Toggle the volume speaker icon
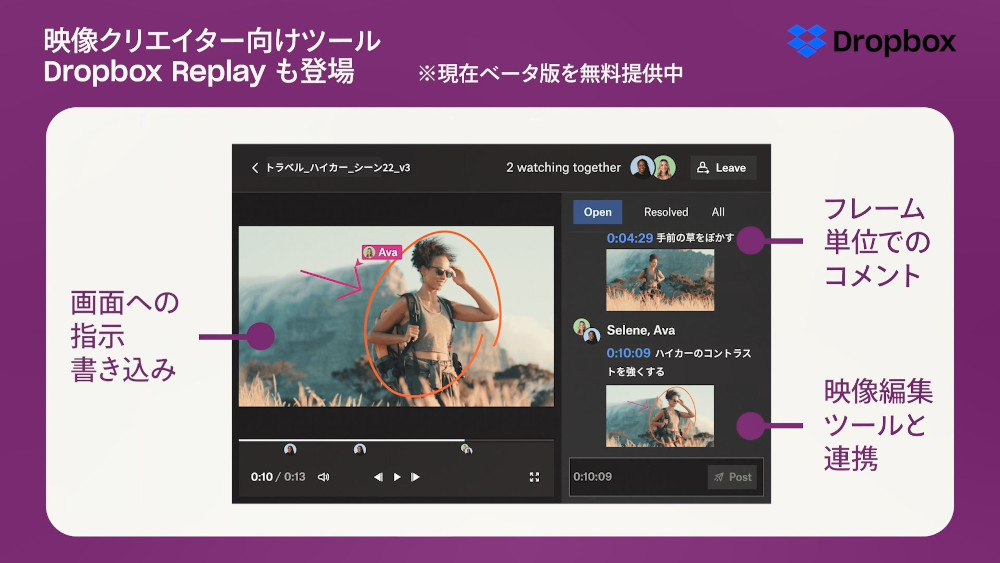This screenshot has width=1000, height=563. [x=323, y=477]
